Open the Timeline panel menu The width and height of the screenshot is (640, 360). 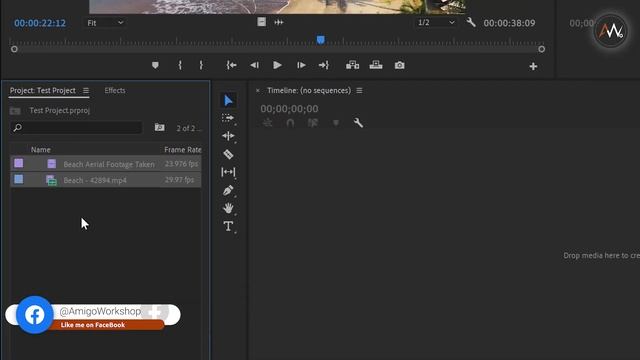(359, 91)
